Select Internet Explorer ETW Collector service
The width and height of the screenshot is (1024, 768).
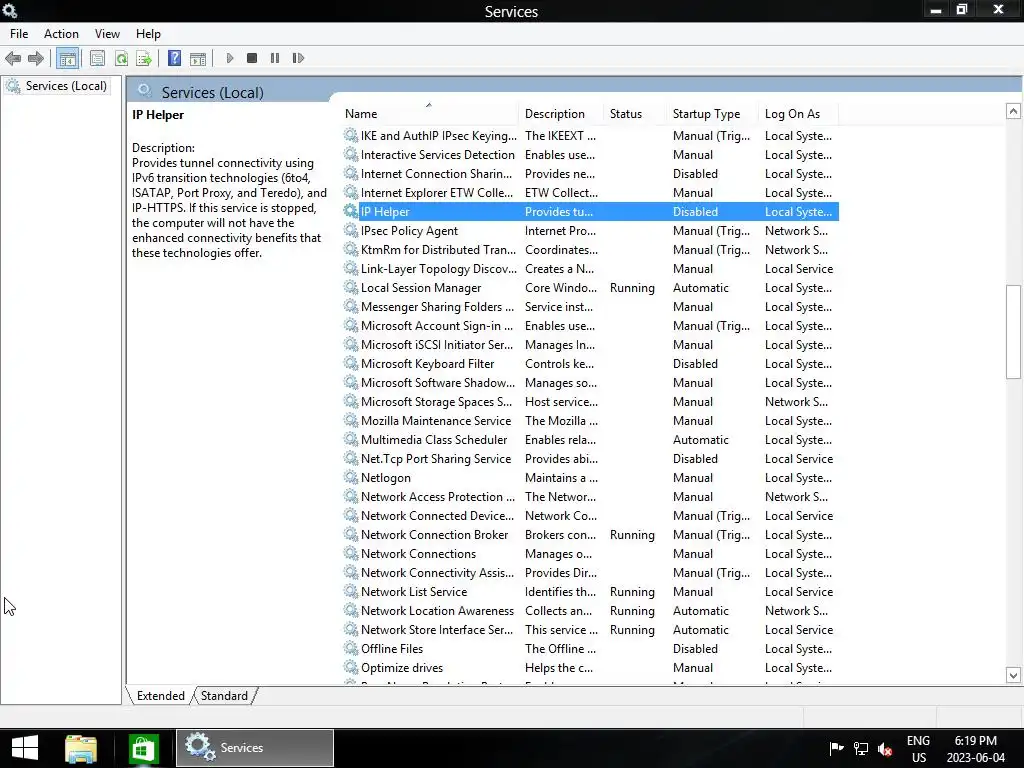pos(590,193)
